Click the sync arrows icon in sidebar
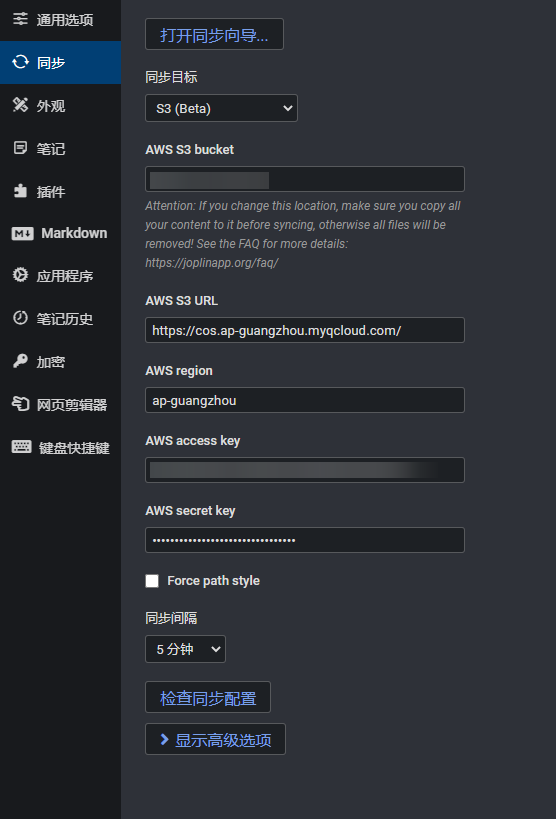 coord(20,62)
